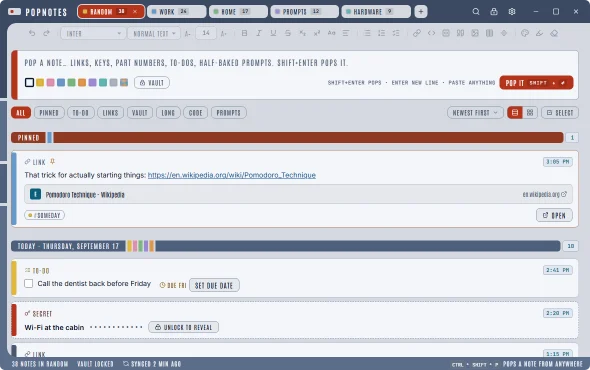Redo the last edit

click(x=46, y=33)
